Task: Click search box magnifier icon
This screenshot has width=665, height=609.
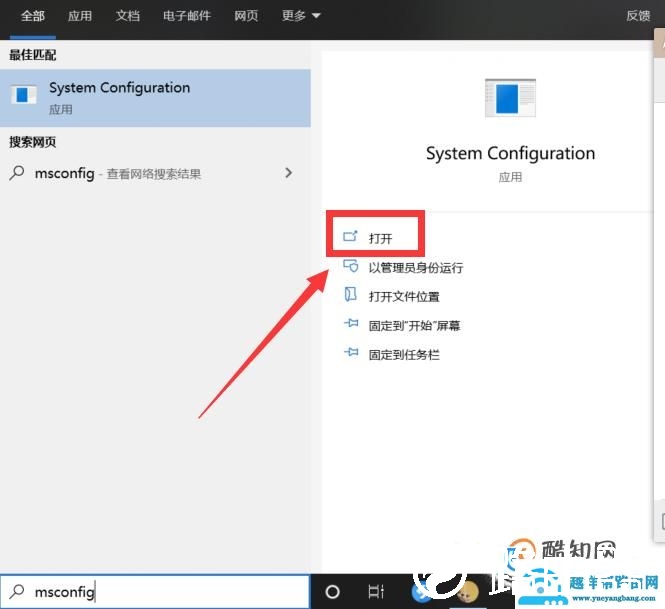Action: point(17,591)
